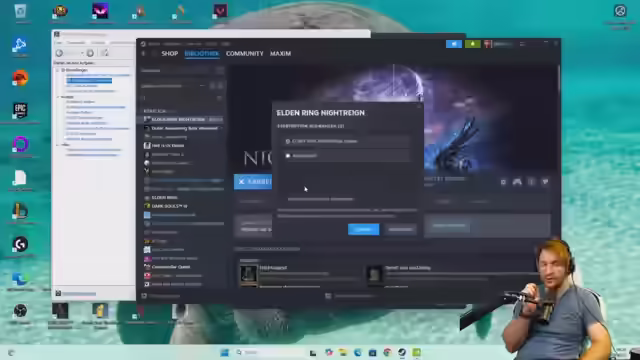Viewport: 640px width, 360px height.
Task: Open Epic Games Launcher desktop icon
Action: 20,111
